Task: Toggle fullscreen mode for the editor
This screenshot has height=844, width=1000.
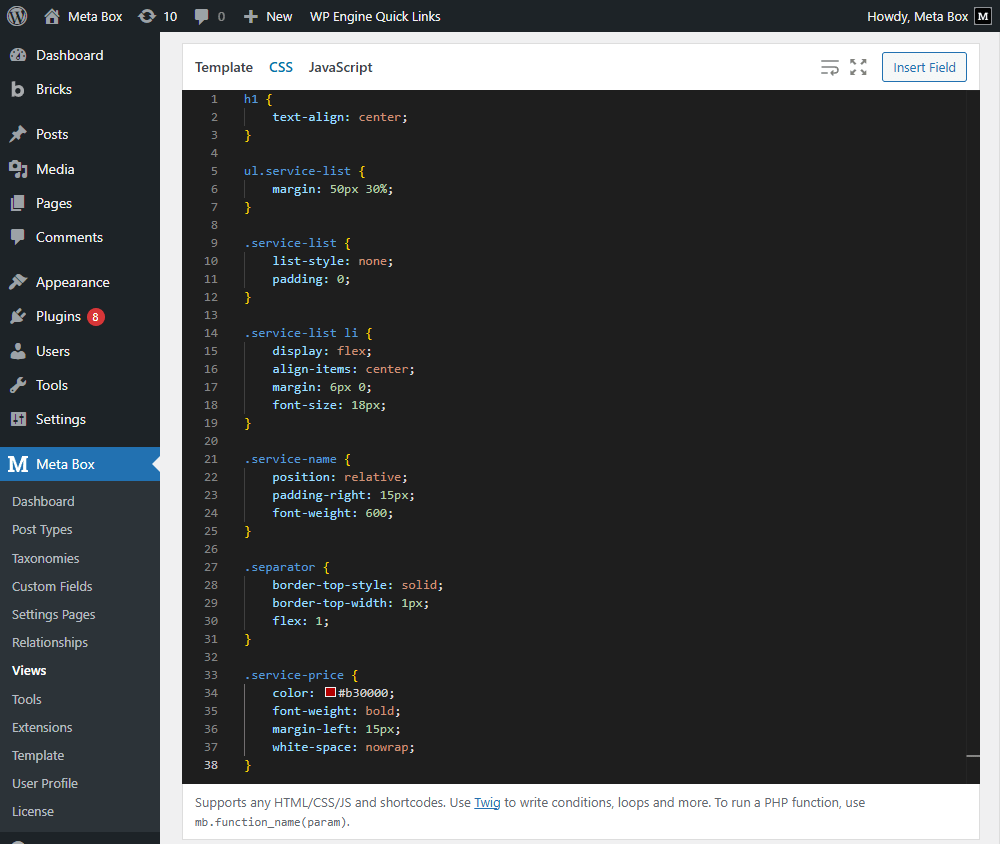Action: click(x=858, y=67)
